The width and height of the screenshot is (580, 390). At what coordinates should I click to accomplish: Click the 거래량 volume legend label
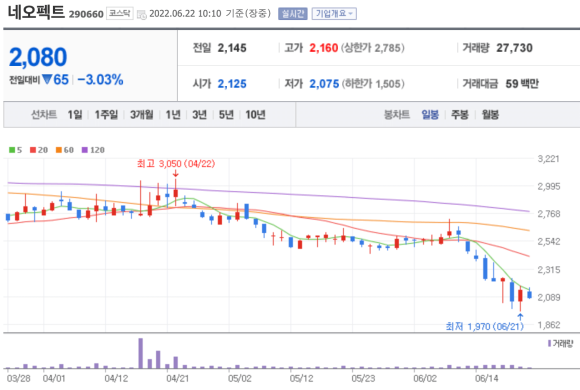(563, 344)
